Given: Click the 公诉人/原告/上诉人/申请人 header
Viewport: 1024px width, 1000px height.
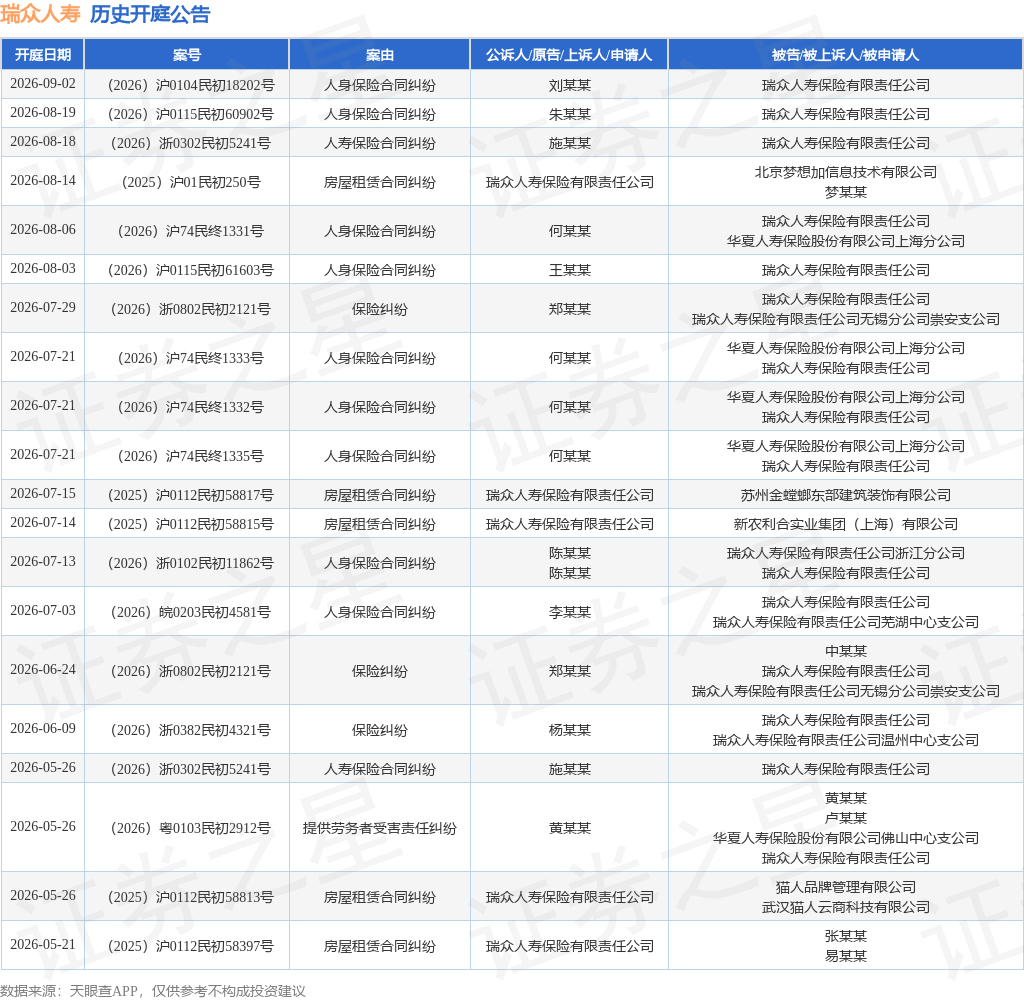Looking at the screenshot, I should click(569, 55).
